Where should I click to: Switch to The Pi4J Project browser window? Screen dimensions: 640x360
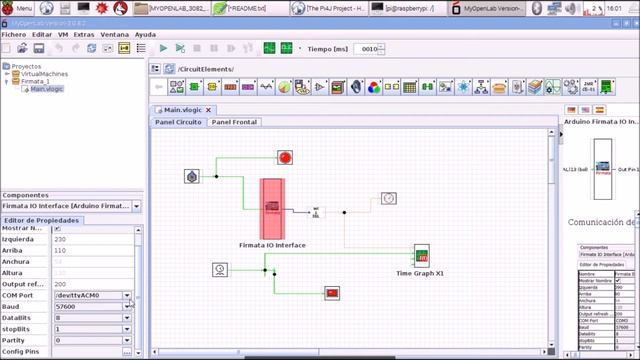[329, 8]
